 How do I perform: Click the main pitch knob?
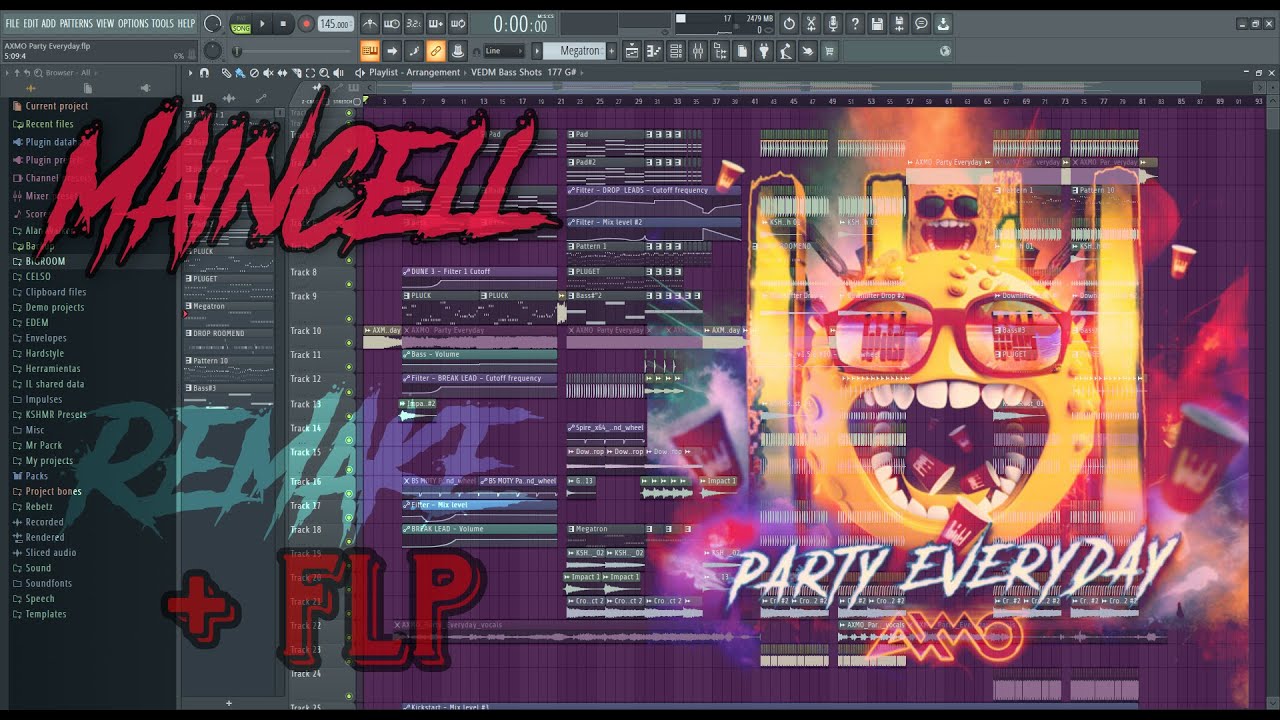click(213, 51)
